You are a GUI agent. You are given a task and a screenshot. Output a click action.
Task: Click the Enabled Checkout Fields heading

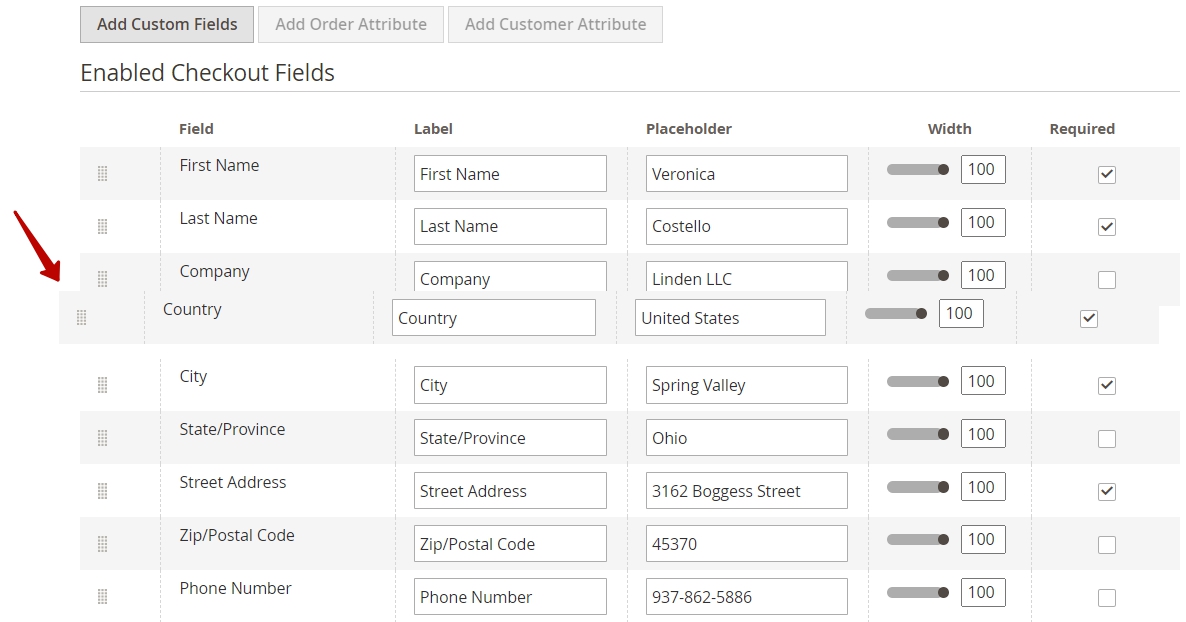coord(207,73)
